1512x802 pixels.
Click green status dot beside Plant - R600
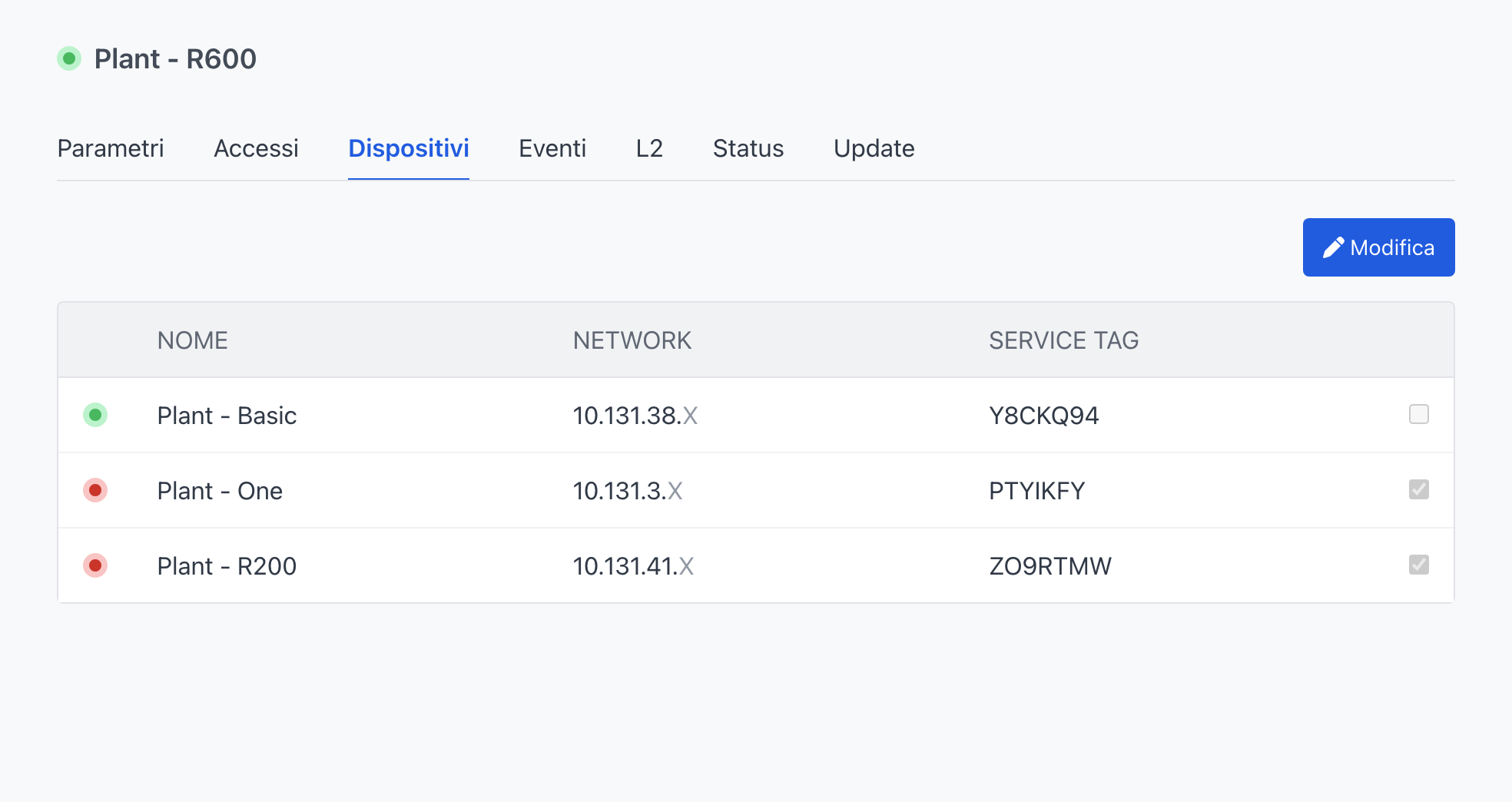click(69, 58)
